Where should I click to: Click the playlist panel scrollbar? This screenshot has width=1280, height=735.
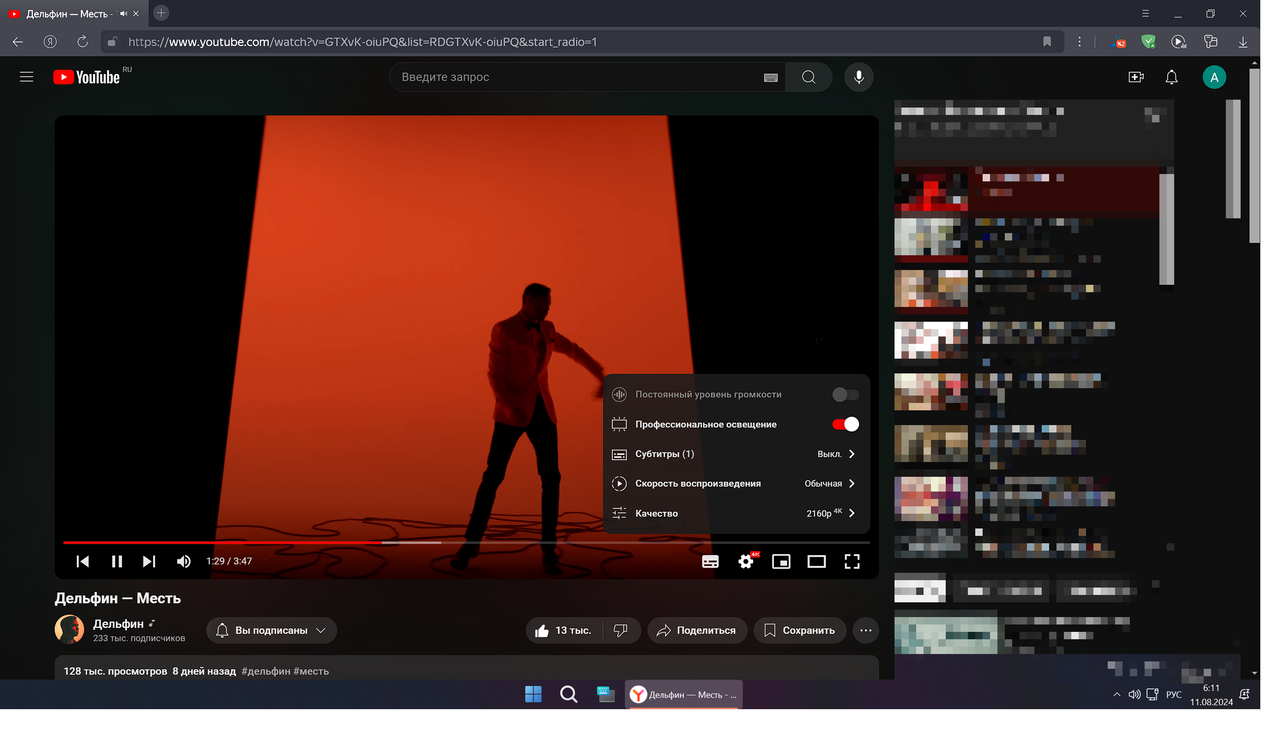coord(1166,228)
